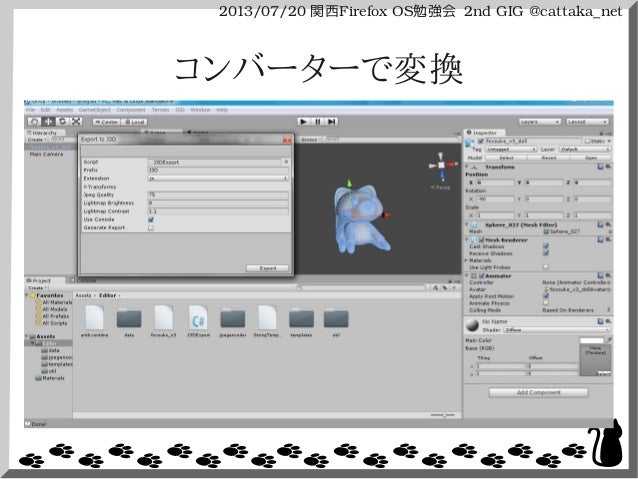Toggle the Local handle button
638x479 pixels.
[134, 122]
